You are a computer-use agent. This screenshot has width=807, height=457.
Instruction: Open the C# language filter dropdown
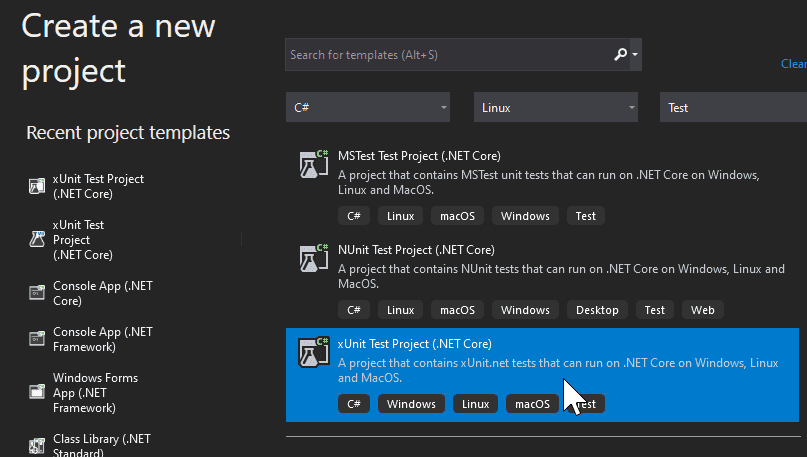[370, 107]
